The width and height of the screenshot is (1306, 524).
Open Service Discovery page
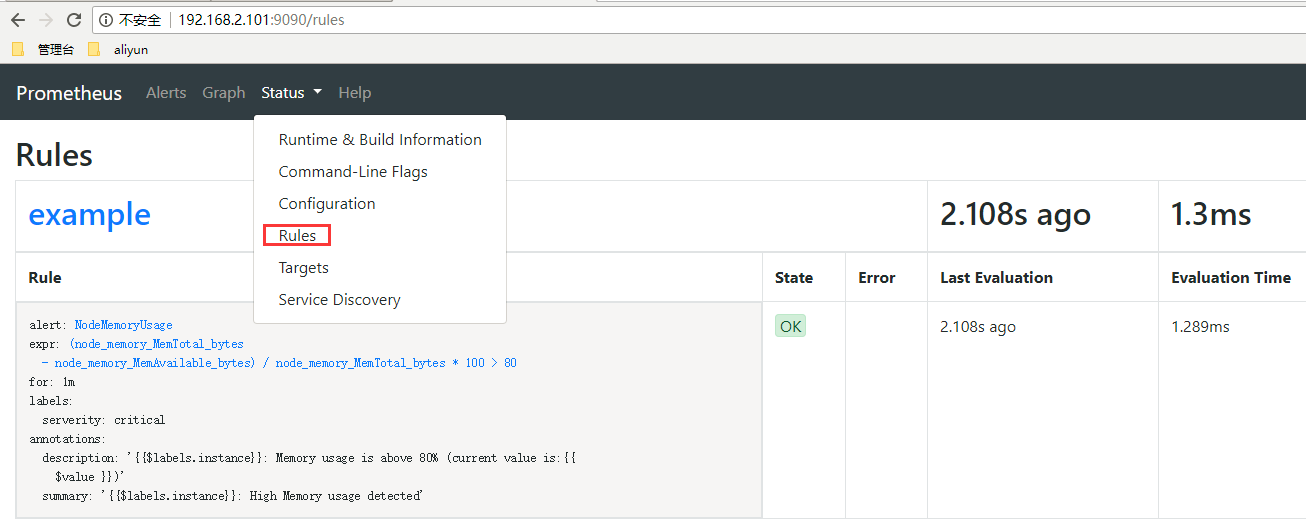(x=339, y=300)
